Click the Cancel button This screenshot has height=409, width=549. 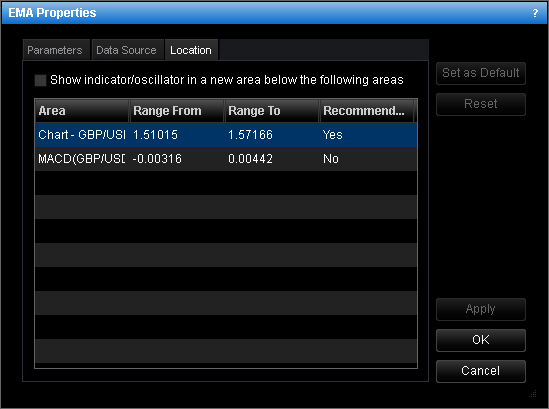[x=481, y=371]
